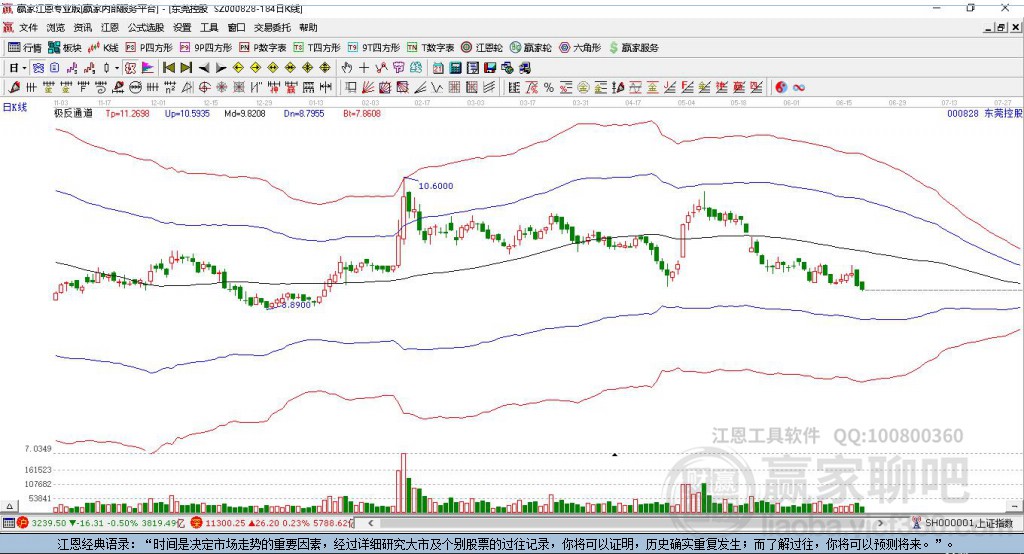Open the calculator tool
The image size is (1024, 554).
455,67
